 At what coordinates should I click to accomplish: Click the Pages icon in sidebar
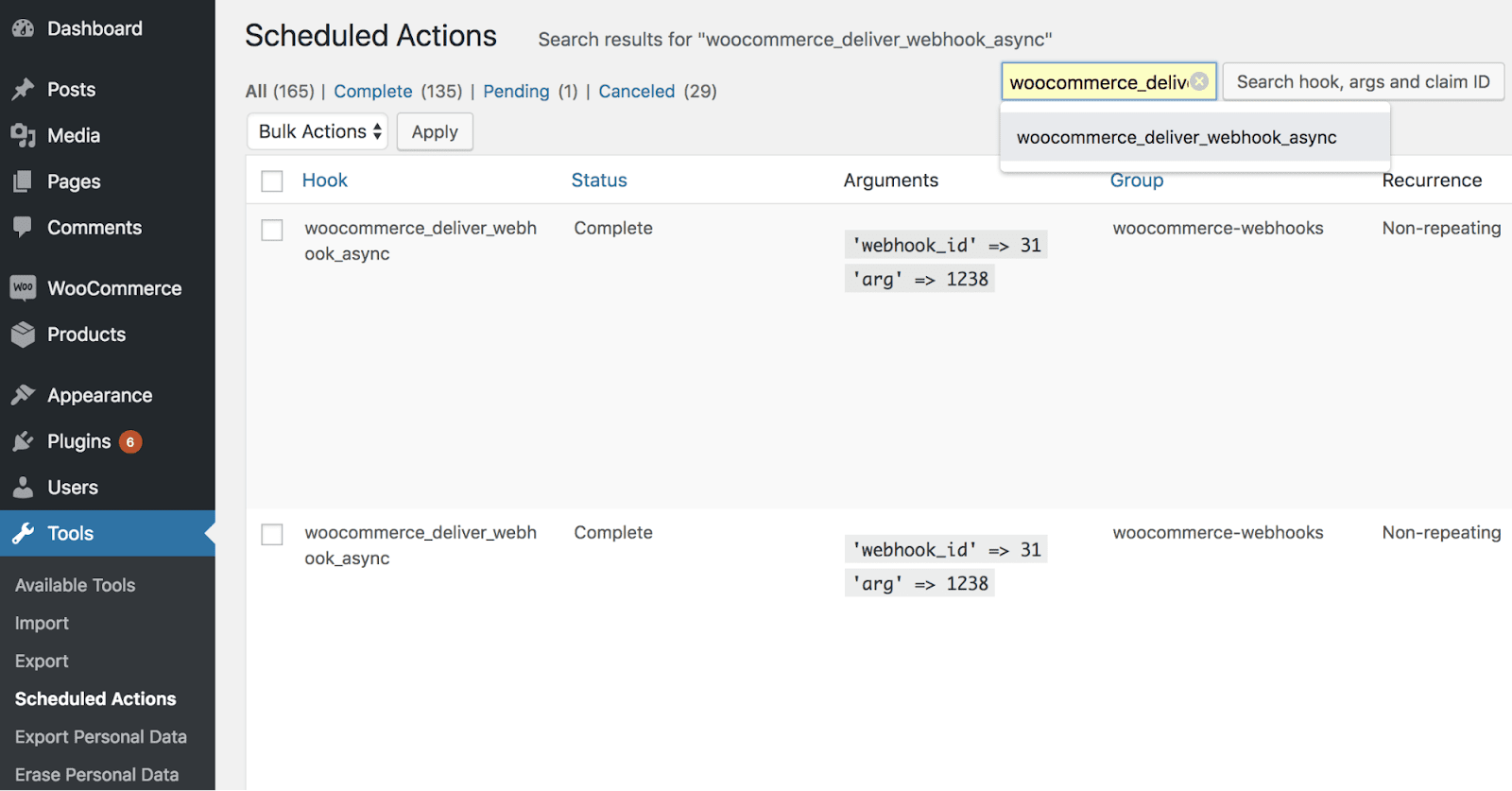coord(23,181)
